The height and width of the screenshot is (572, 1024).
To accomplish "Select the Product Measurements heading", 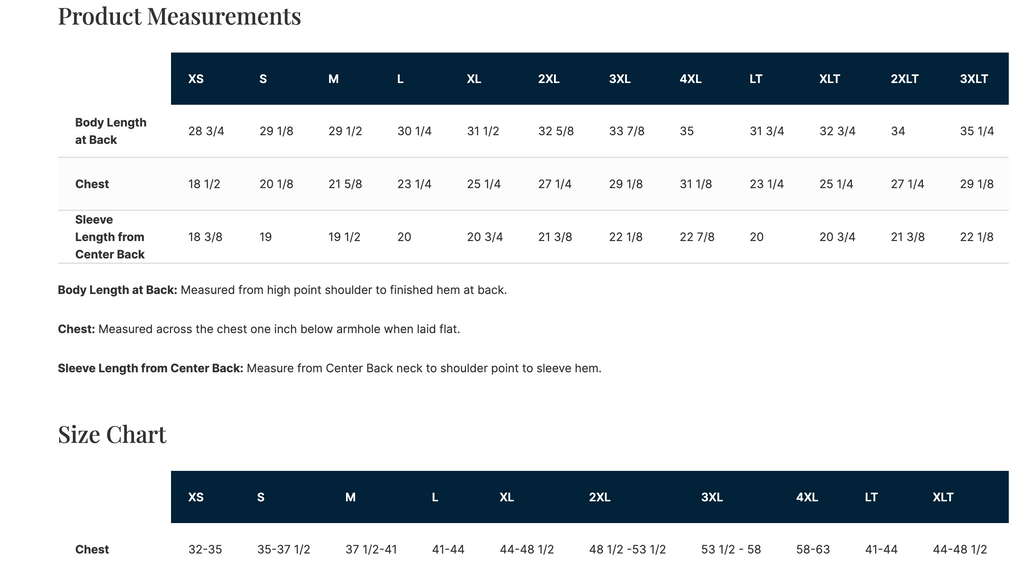I will coord(180,16).
